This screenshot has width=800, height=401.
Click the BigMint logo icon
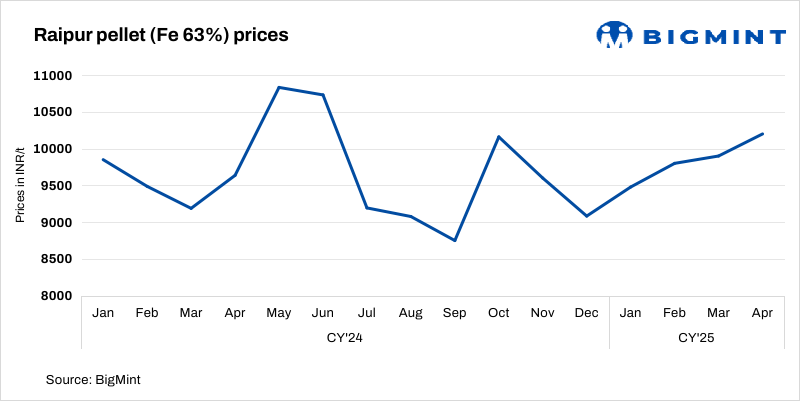click(615, 35)
